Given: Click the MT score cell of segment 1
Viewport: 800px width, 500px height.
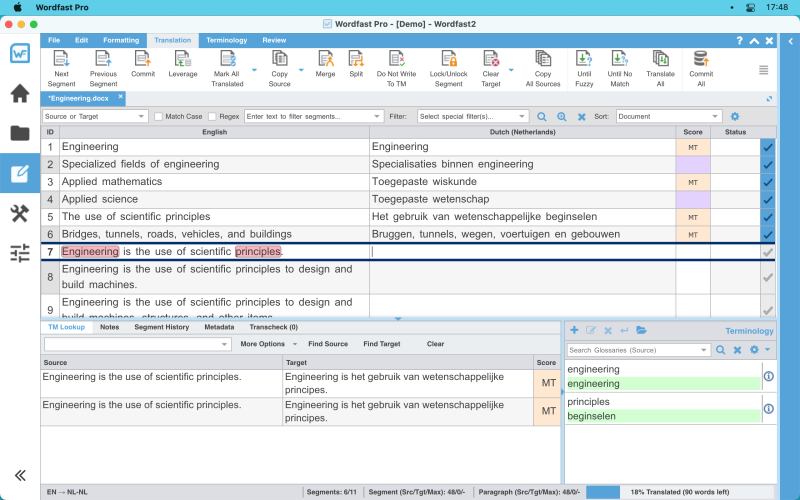Looking at the screenshot, I should click(693, 147).
